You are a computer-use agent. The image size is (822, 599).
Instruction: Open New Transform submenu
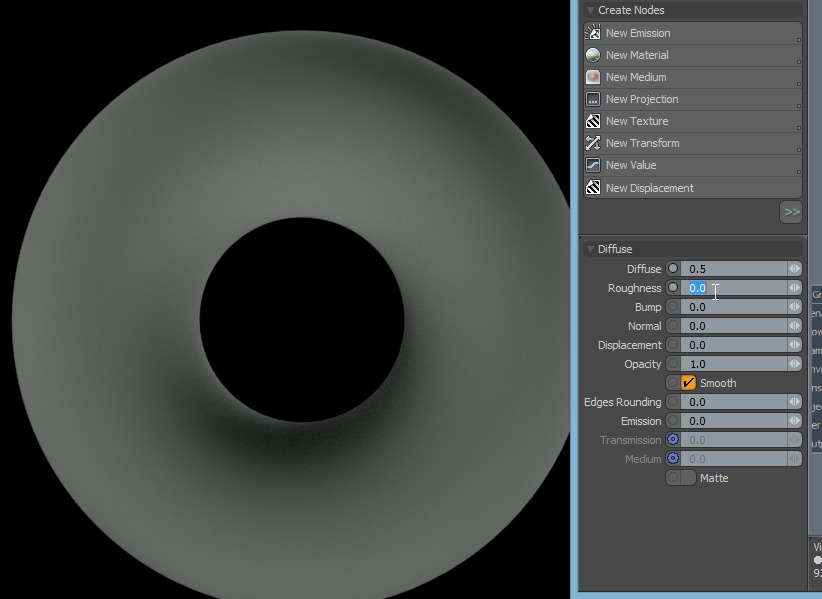pyautogui.click(x=798, y=150)
